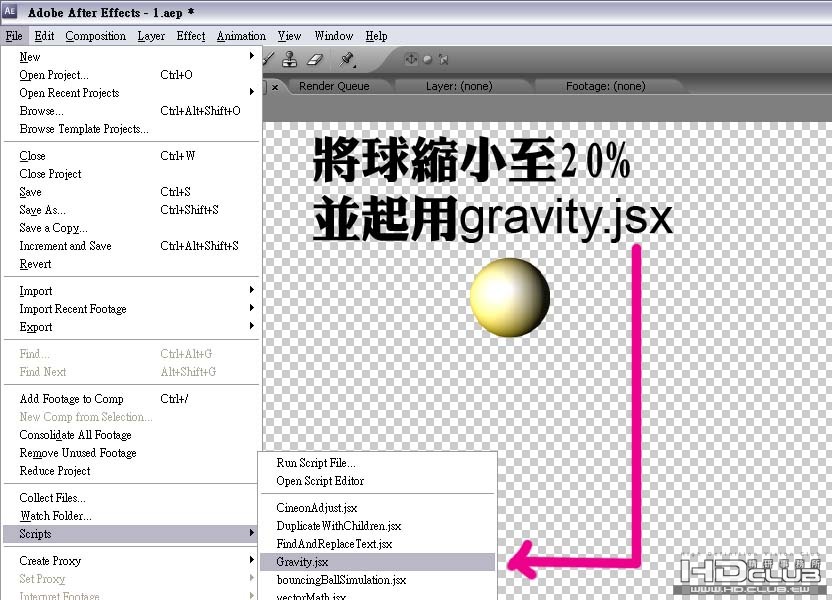
Task: Expand the Import Recent Footage submenu
Action: pyautogui.click(x=131, y=309)
